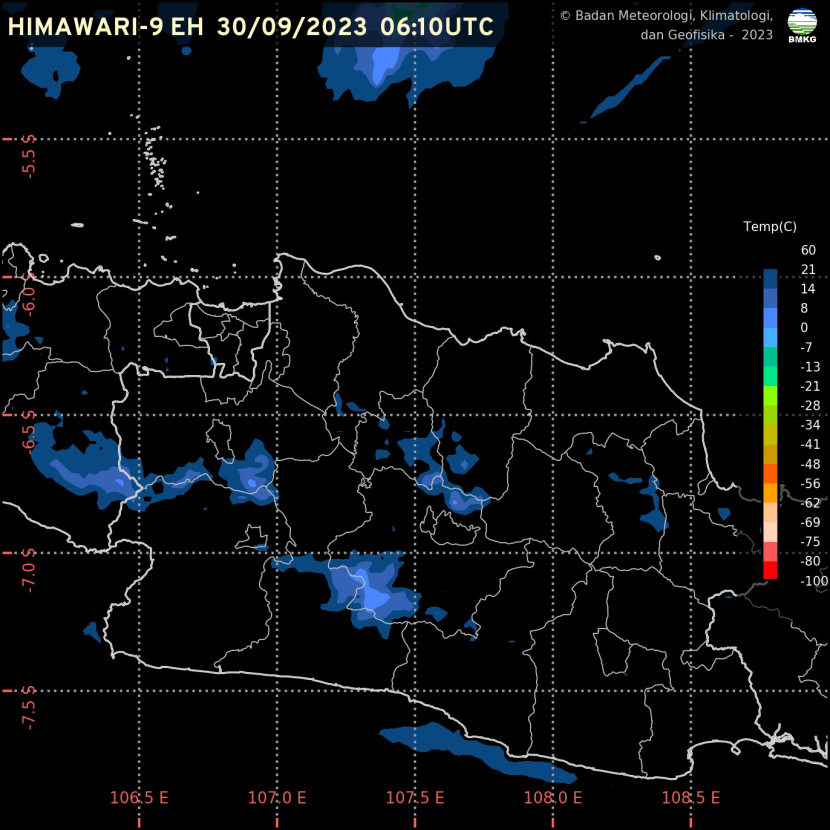
Task: Pick the red segment of temperature colorbar
Action: click(770, 571)
